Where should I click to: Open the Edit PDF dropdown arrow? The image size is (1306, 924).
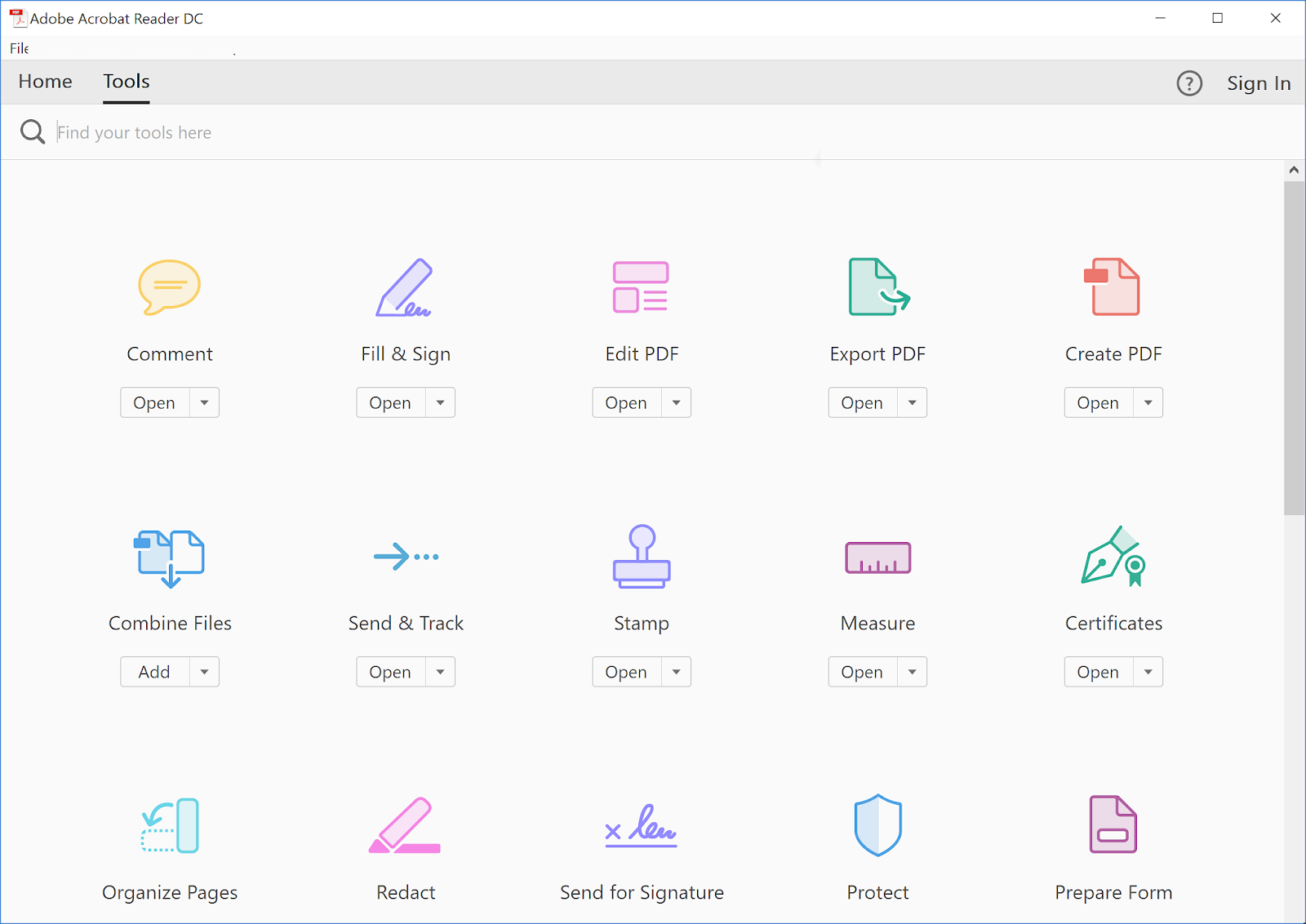point(677,402)
